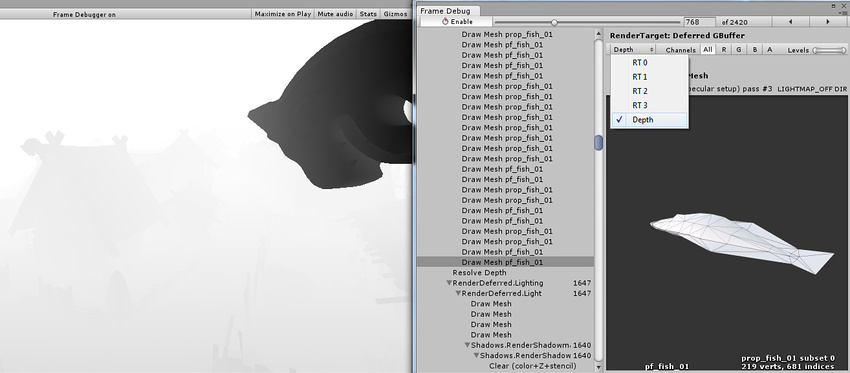Go to previous frame event arrow

(790, 22)
